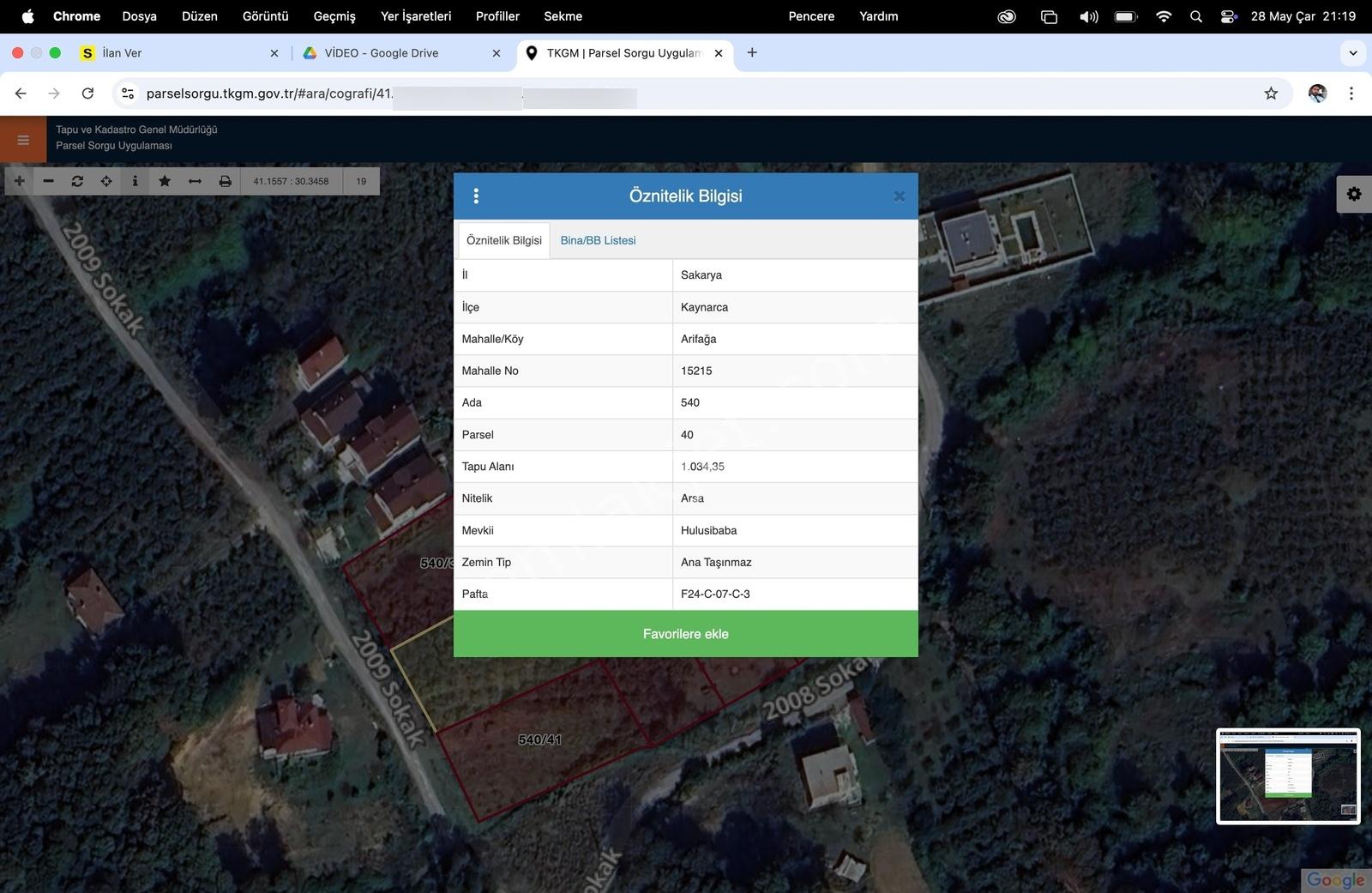Click the Ana Taşınmaz value

pyautogui.click(x=795, y=562)
